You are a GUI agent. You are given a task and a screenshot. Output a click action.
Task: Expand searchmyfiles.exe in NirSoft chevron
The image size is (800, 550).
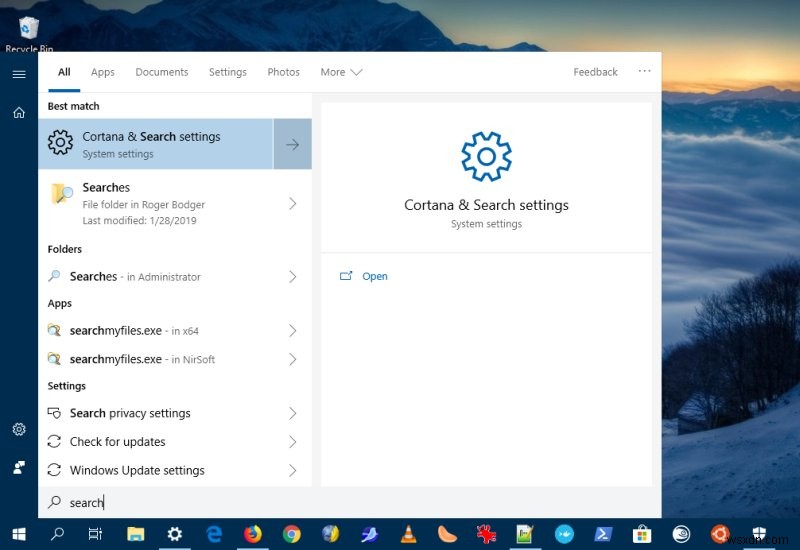coord(293,359)
